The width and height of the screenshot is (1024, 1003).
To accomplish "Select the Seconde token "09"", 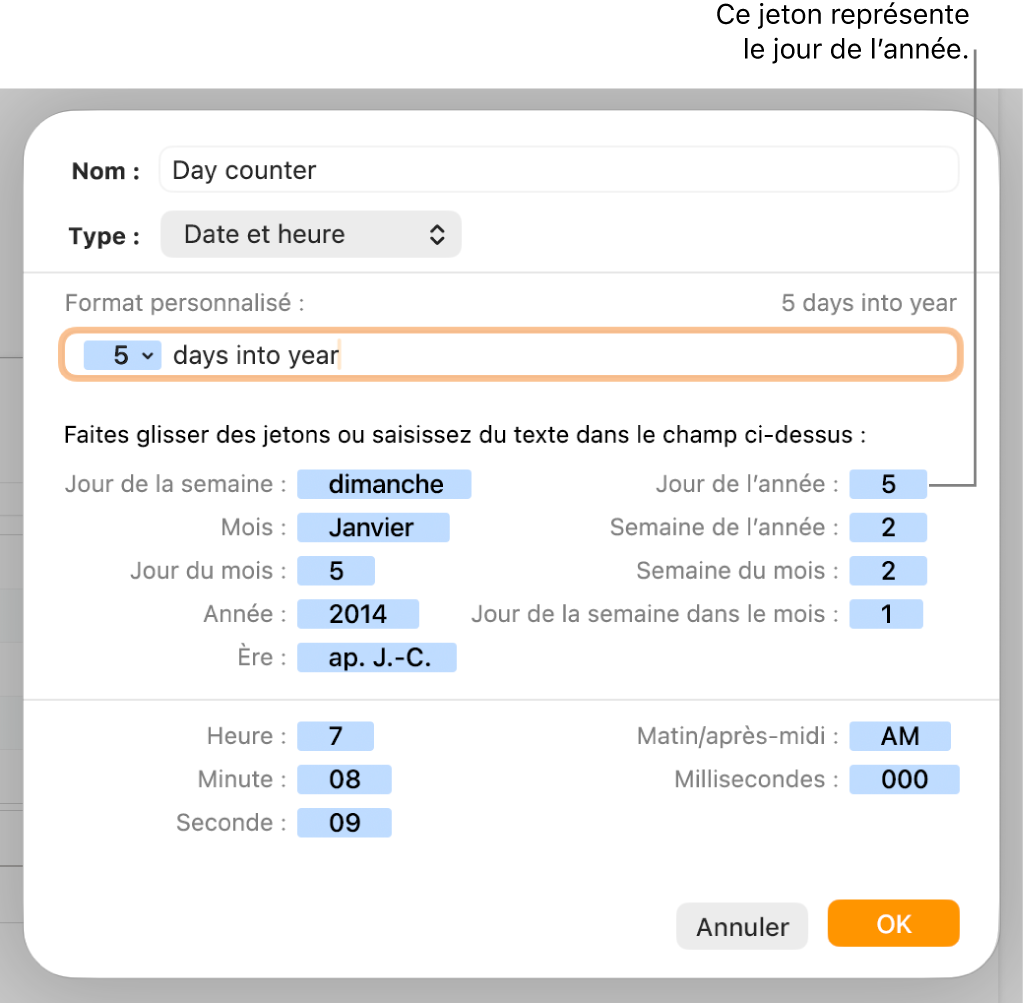I will click(x=344, y=822).
